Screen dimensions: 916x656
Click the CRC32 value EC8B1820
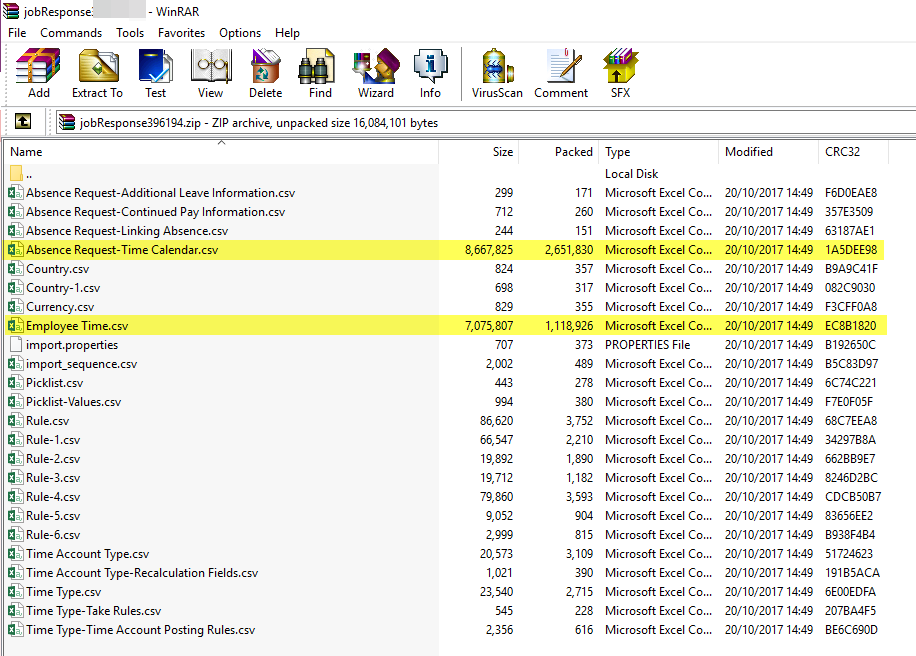point(851,326)
